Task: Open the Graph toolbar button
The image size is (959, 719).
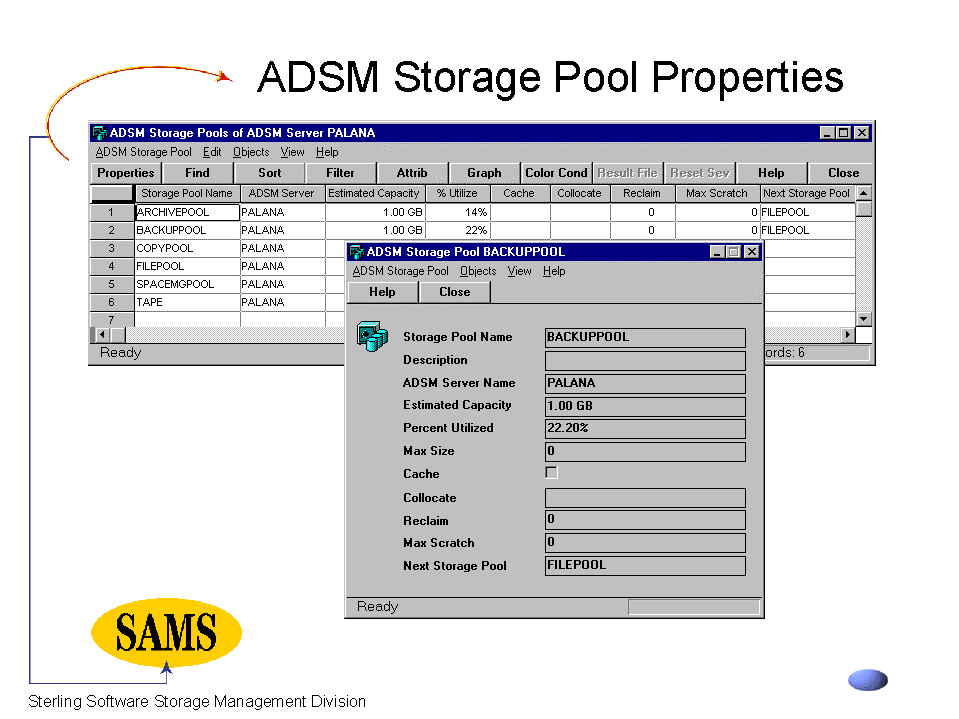Action: tap(484, 173)
